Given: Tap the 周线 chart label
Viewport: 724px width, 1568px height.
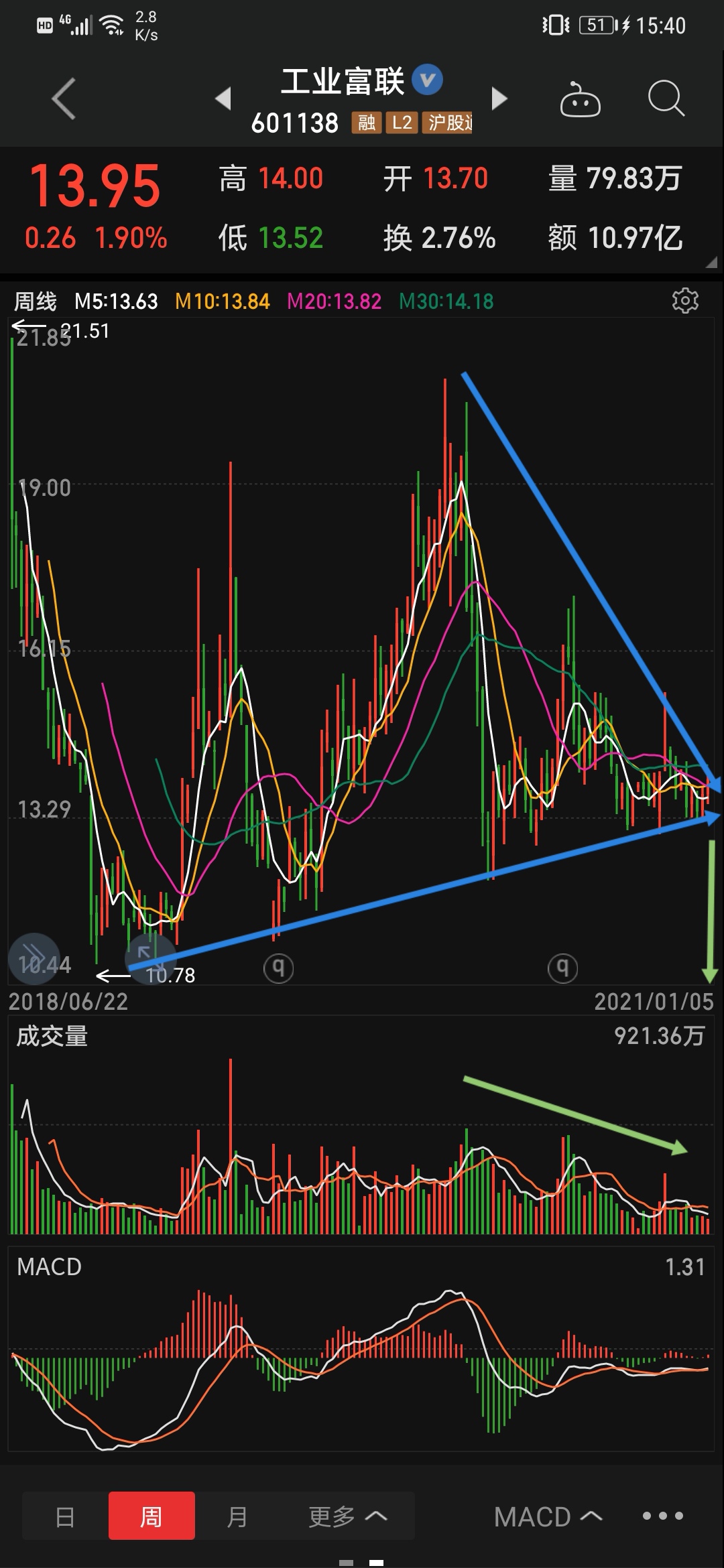Looking at the screenshot, I should 36,302.
